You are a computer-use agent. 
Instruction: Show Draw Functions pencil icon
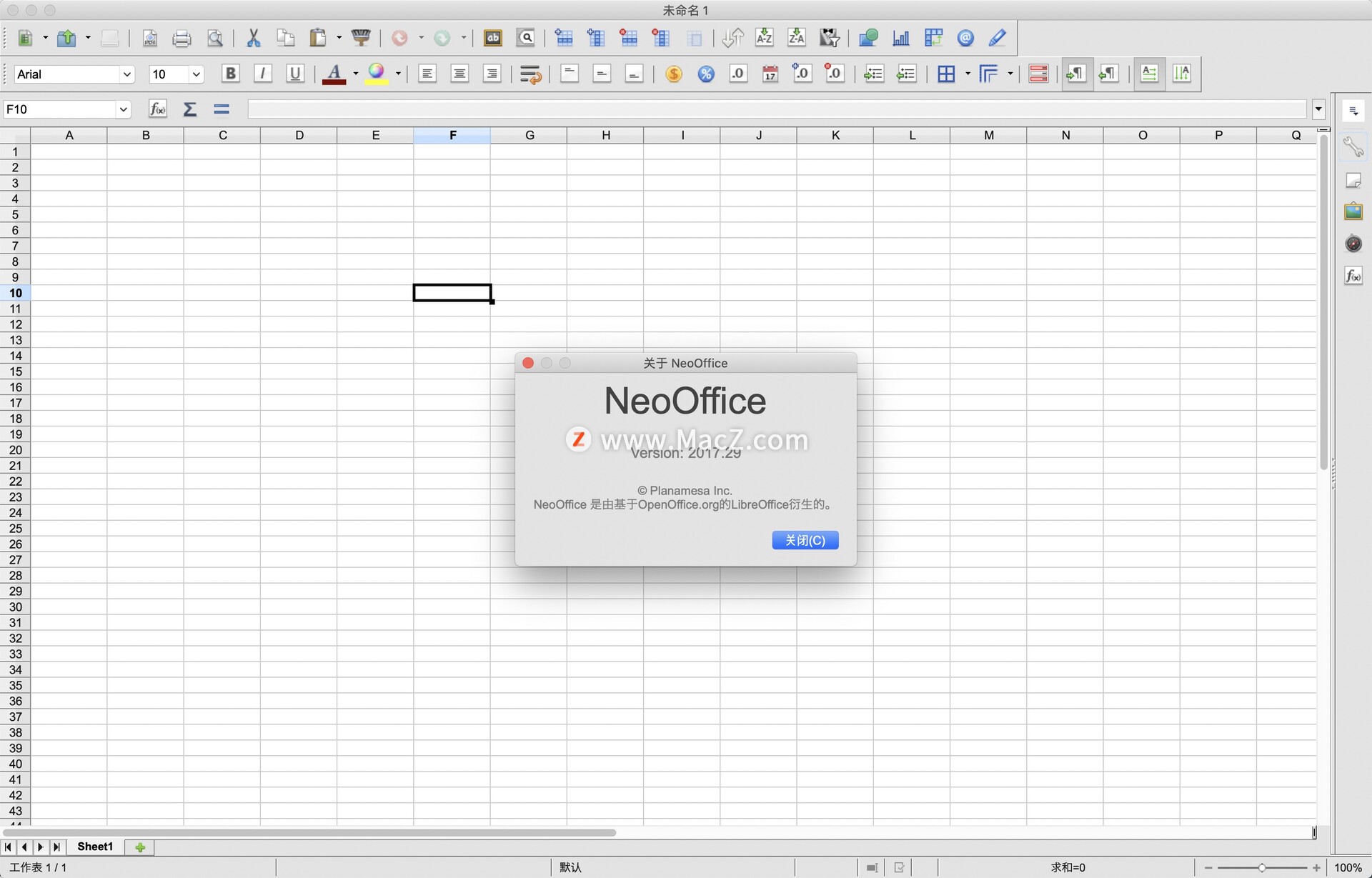(x=998, y=38)
